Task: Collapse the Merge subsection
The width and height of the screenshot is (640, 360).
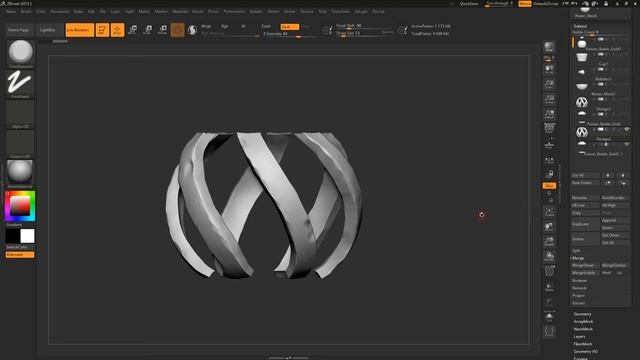Action: (578, 258)
